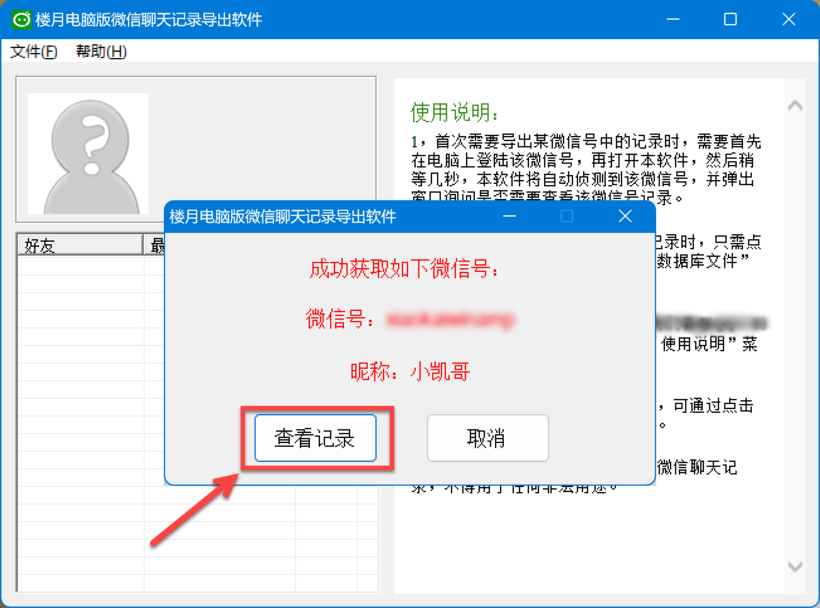Click the 成功获取如下微信号 text
The height and width of the screenshot is (608, 820).
tap(405, 269)
